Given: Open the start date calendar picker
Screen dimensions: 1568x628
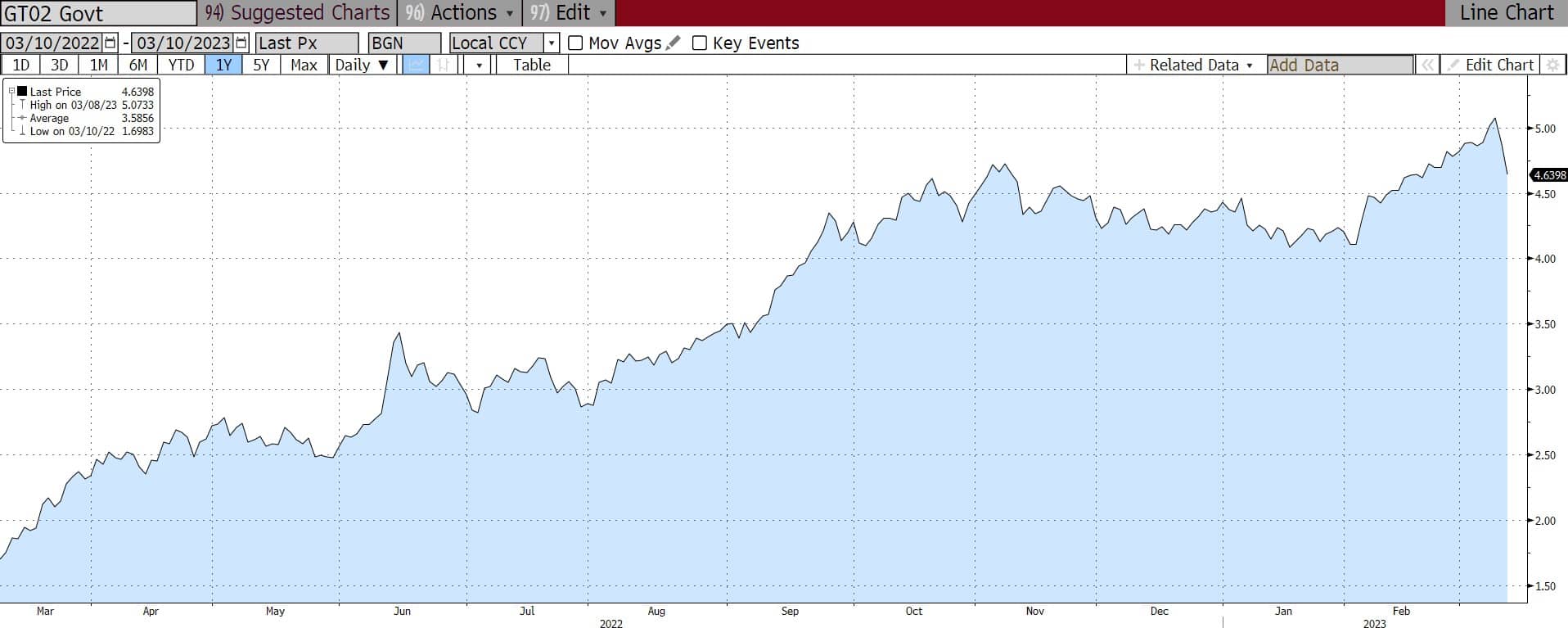Looking at the screenshot, I should (x=110, y=43).
